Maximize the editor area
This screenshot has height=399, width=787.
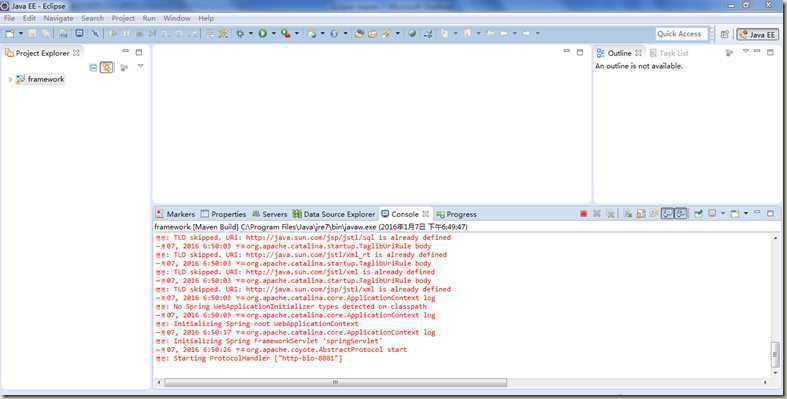click(x=580, y=52)
